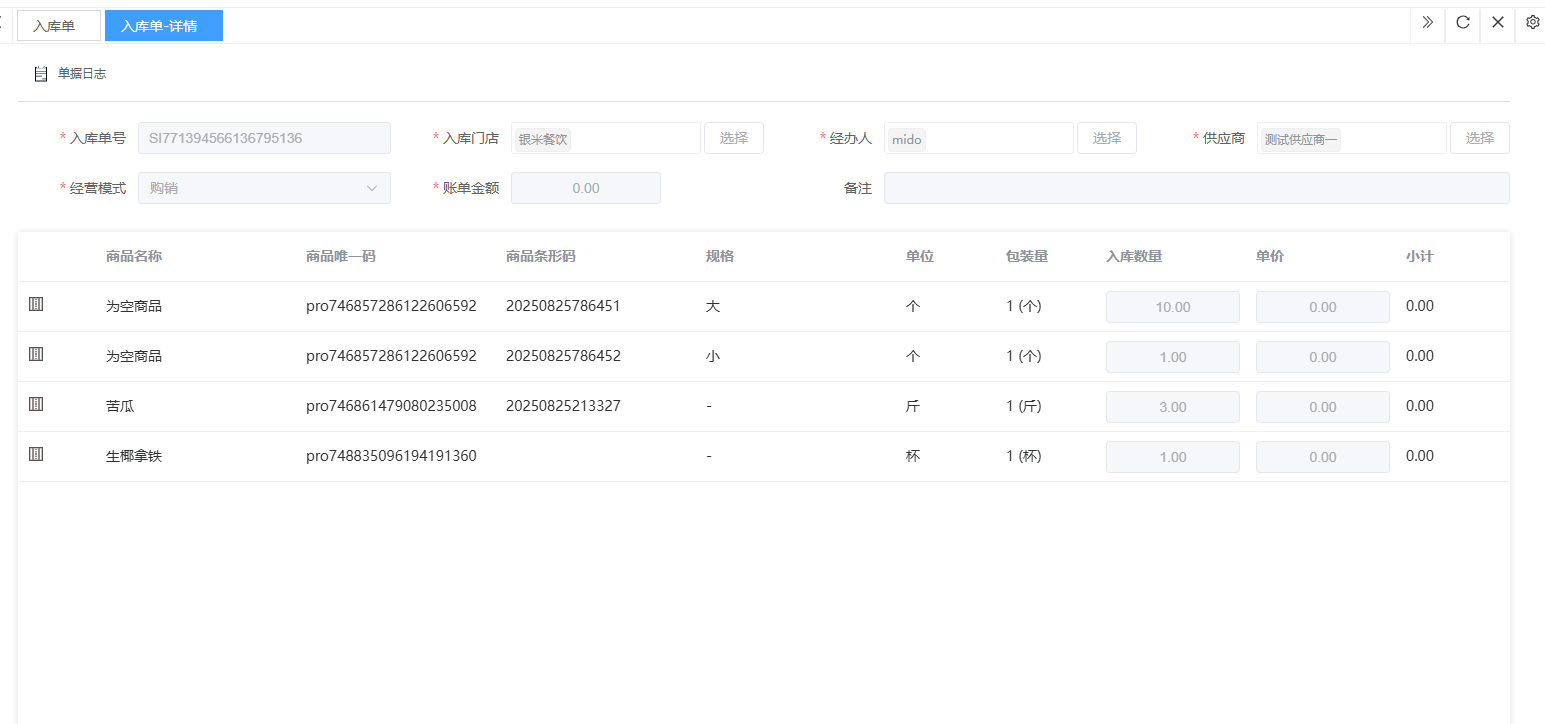Select the 入库单-详情 tab

coord(163,26)
